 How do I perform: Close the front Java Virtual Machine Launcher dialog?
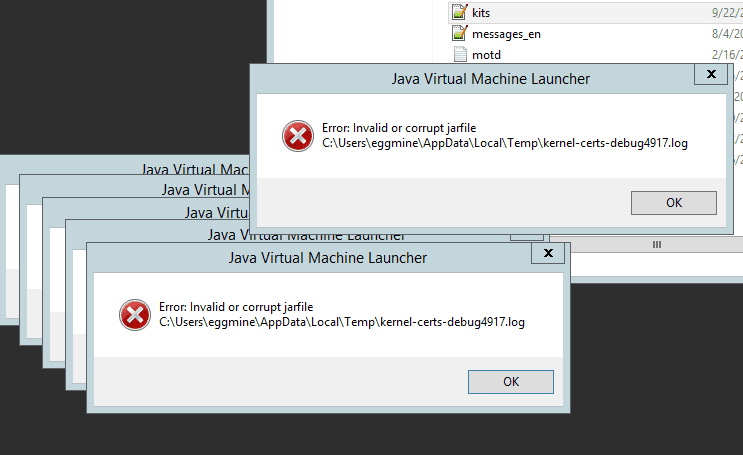548,253
